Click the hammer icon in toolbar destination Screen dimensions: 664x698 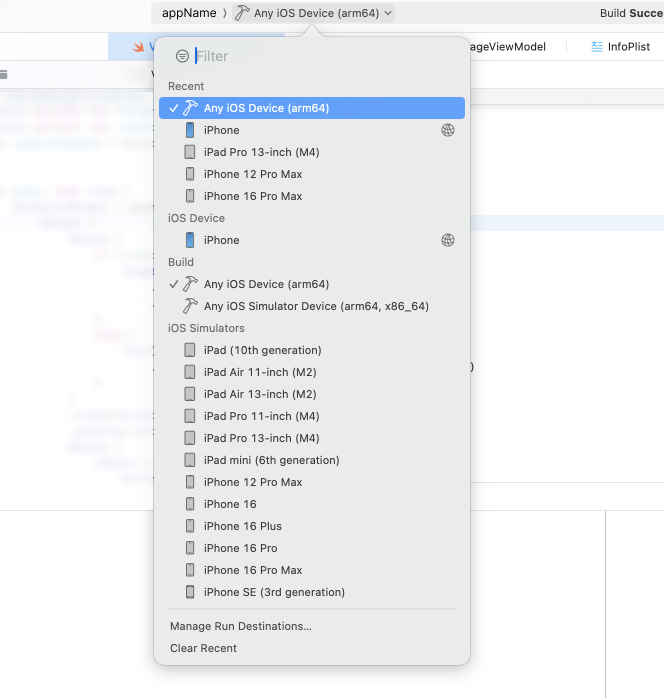point(242,13)
